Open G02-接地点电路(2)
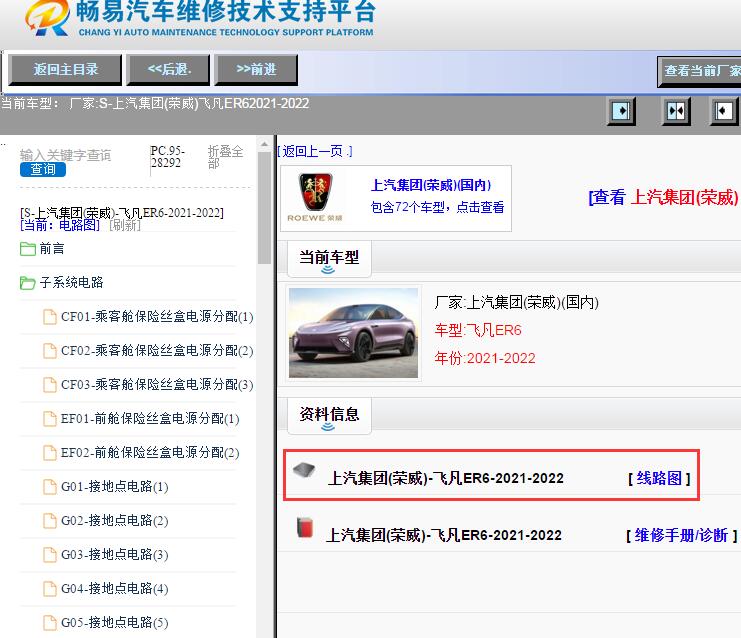 click(114, 520)
